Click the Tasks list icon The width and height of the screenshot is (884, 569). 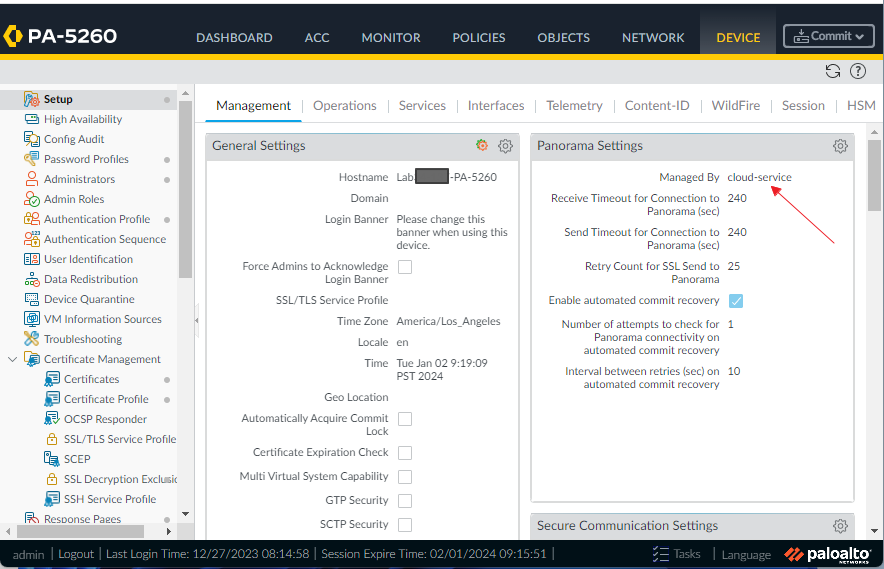point(660,554)
